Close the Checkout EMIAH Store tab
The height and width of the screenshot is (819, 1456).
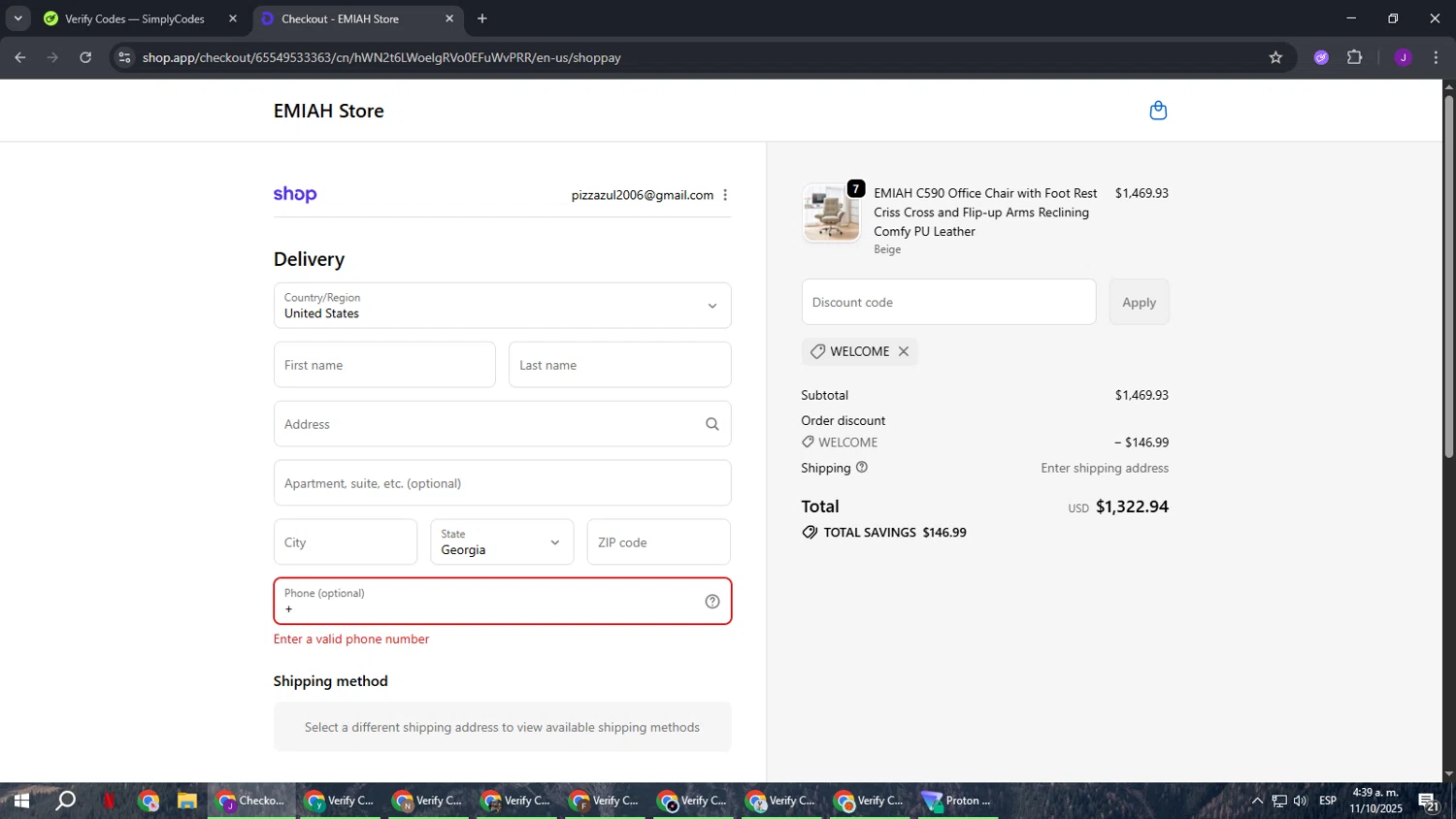pyautogui.click(x=449, y=18)
